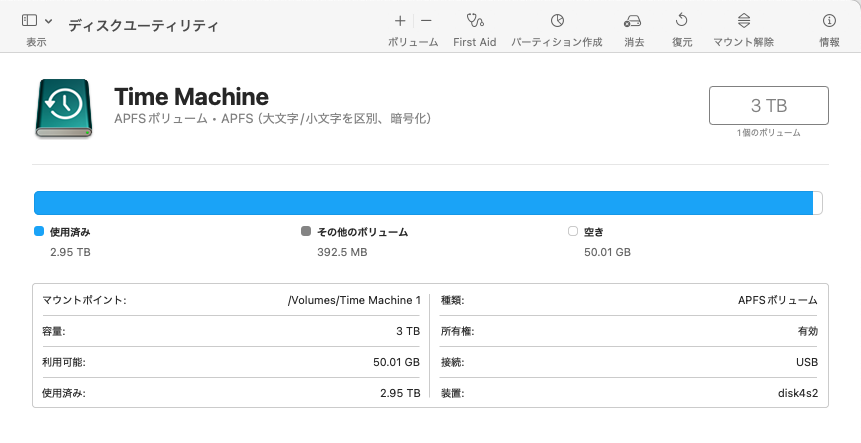Click the white 空き legend swatch
The image size is (861, 443).
coord(573,231)
